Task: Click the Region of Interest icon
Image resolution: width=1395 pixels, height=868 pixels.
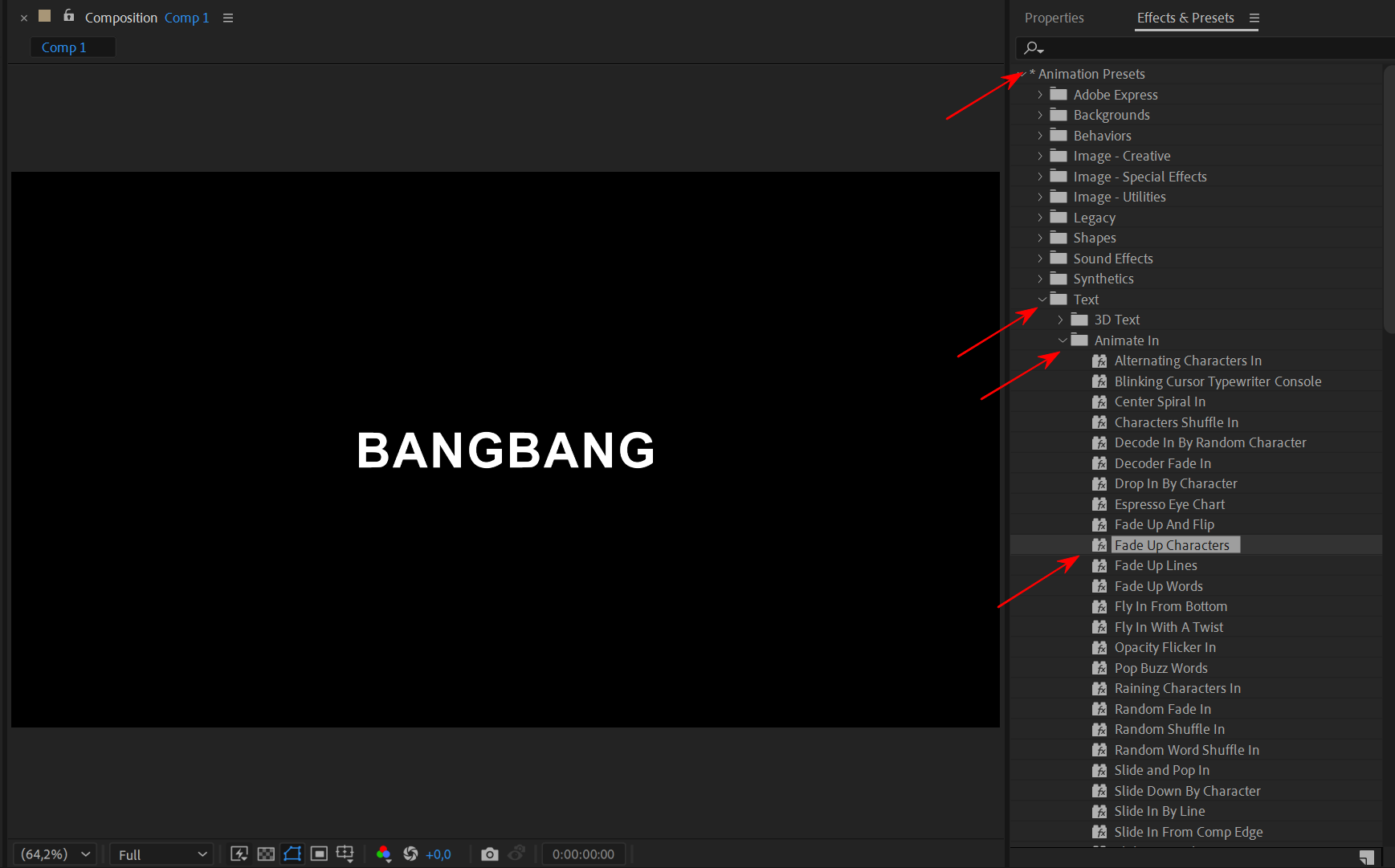Action: click(319, 854)
